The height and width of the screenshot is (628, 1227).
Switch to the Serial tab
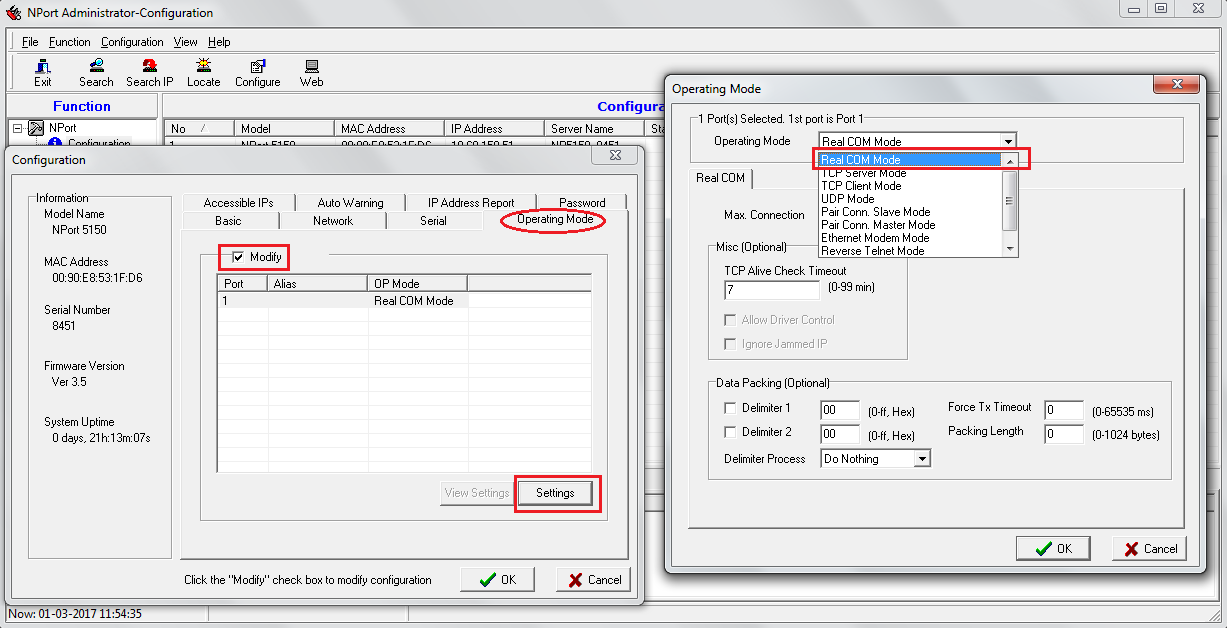point(433,221)
